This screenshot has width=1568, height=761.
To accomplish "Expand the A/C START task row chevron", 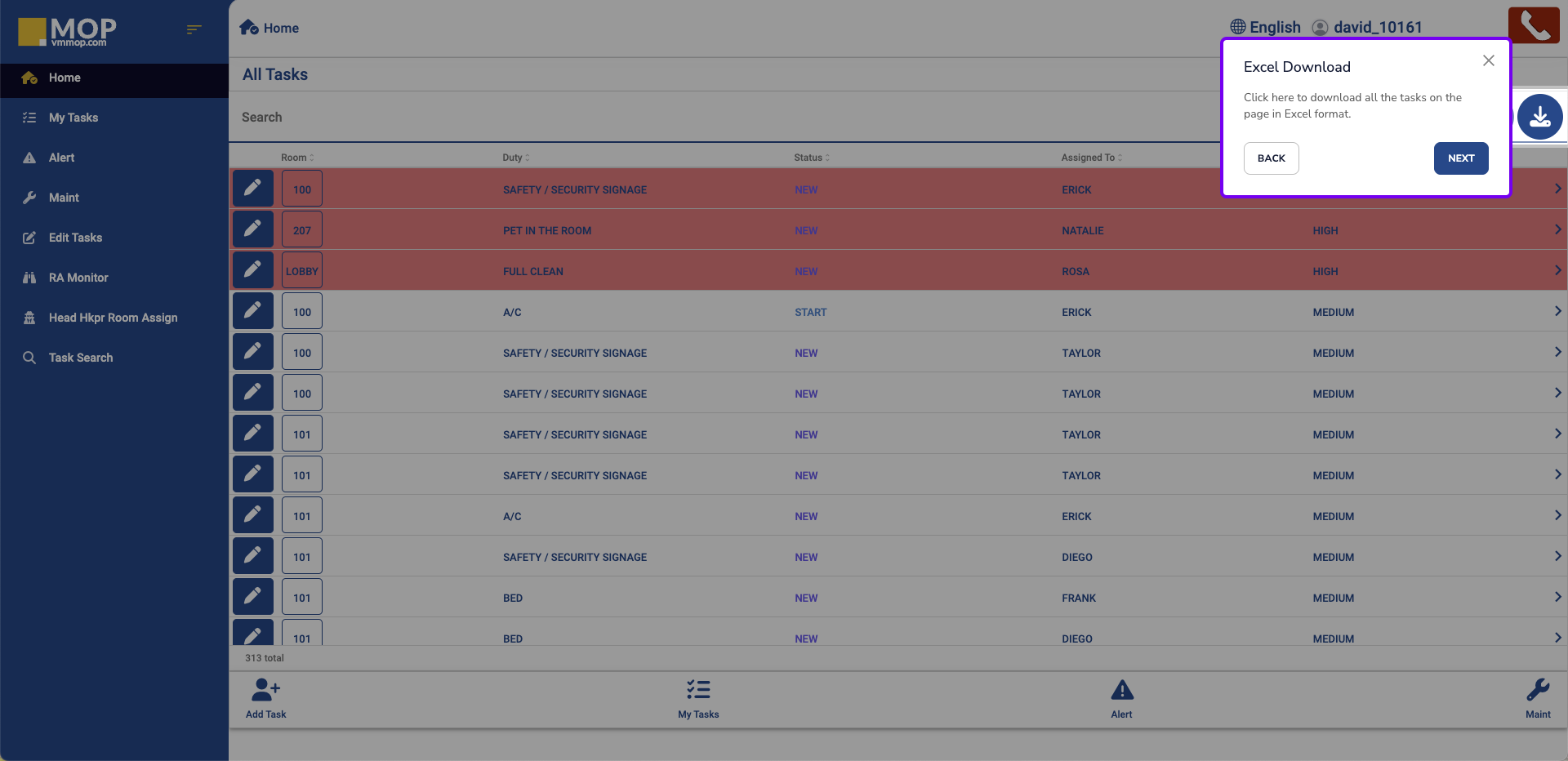I will [1557, 311].
